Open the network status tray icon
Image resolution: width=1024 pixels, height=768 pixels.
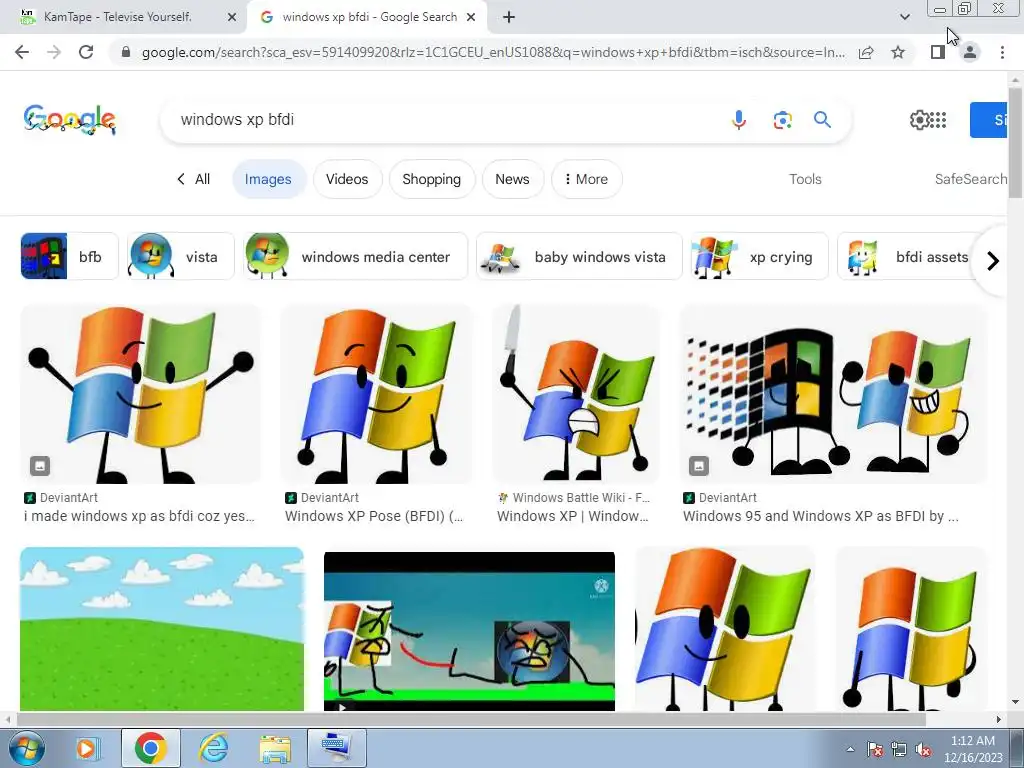click(899, 749)
